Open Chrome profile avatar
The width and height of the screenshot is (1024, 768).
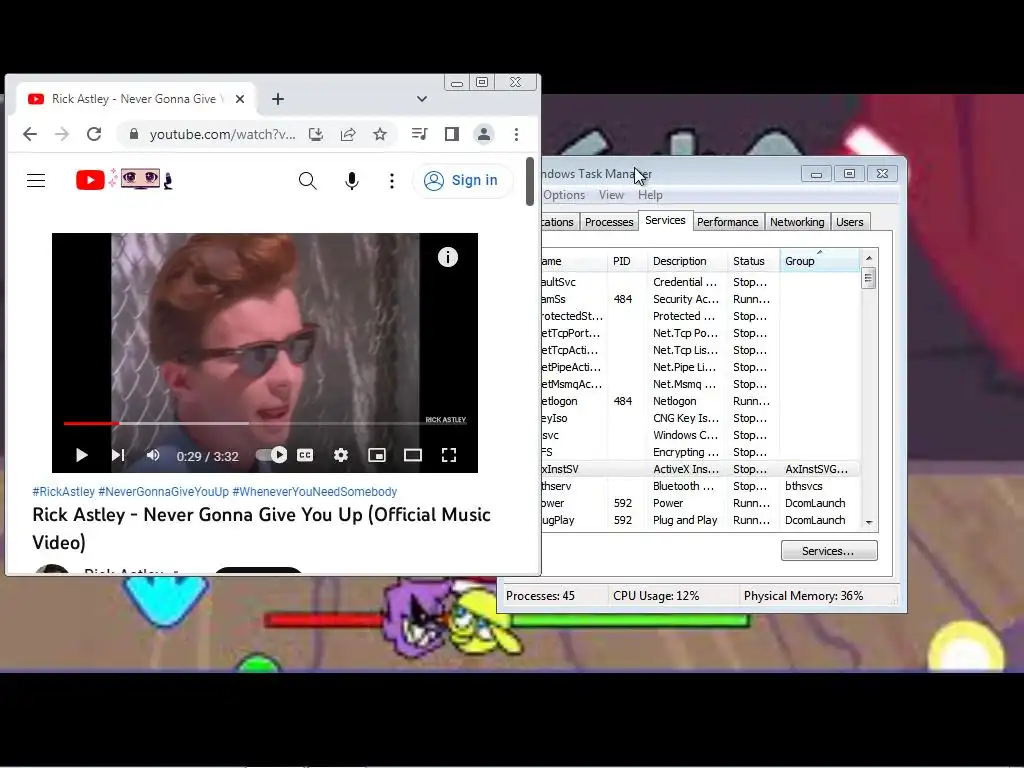point(484,135)
